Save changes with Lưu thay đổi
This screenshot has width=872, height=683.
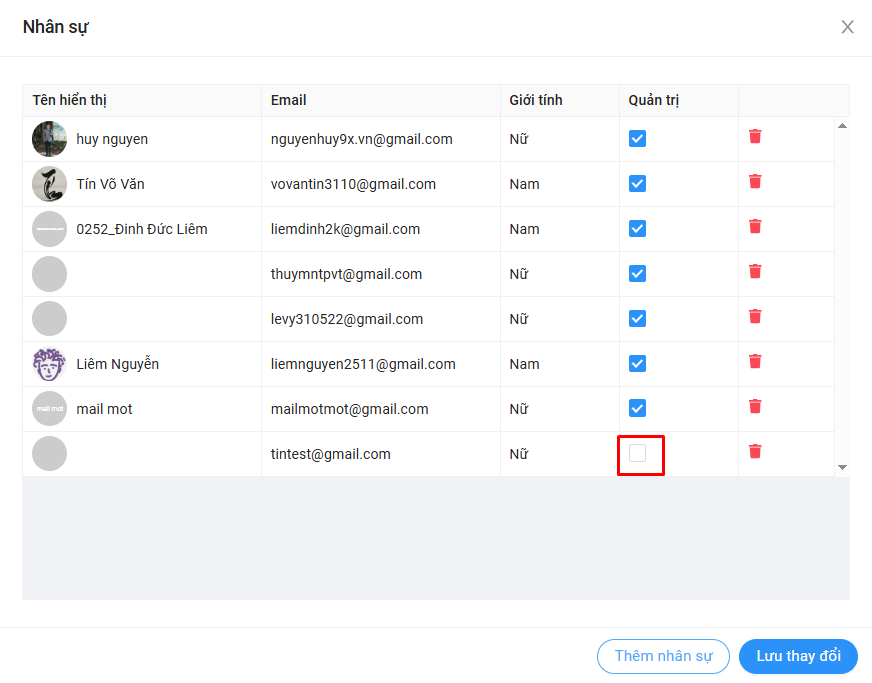pos(798,656)
